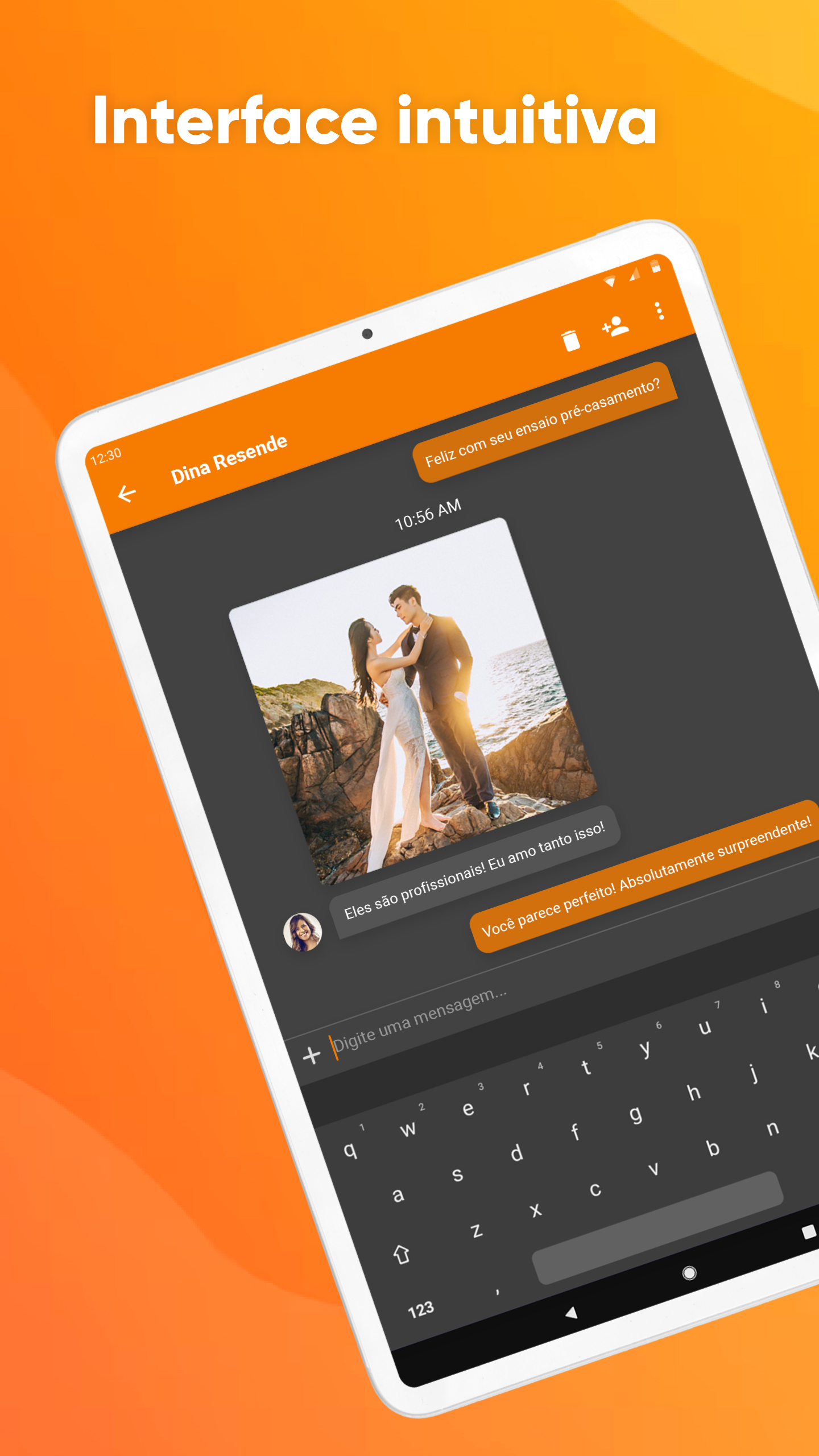Tap the 'g' key

coord(635,1114)
